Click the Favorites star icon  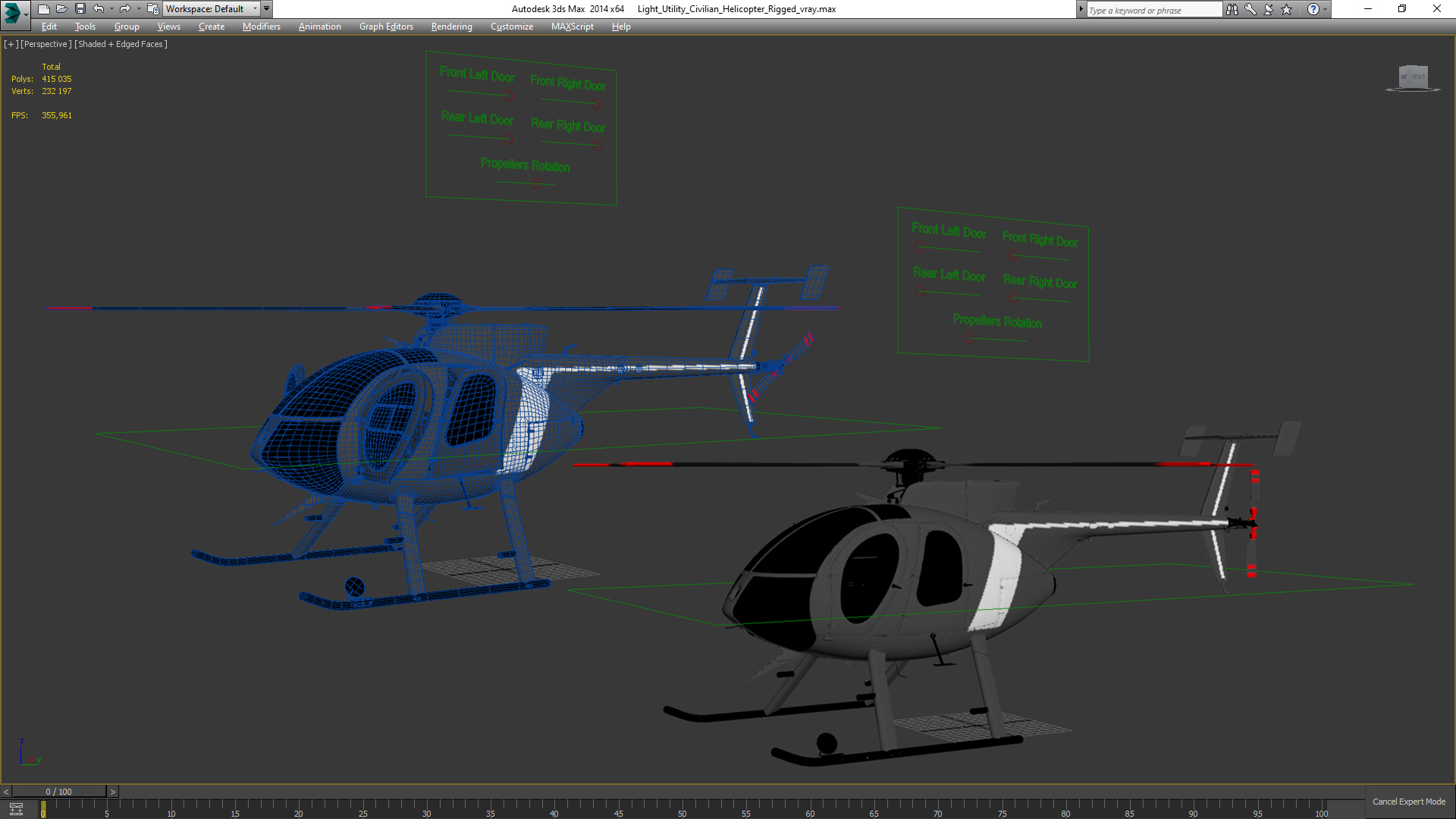pos(1286,9)
